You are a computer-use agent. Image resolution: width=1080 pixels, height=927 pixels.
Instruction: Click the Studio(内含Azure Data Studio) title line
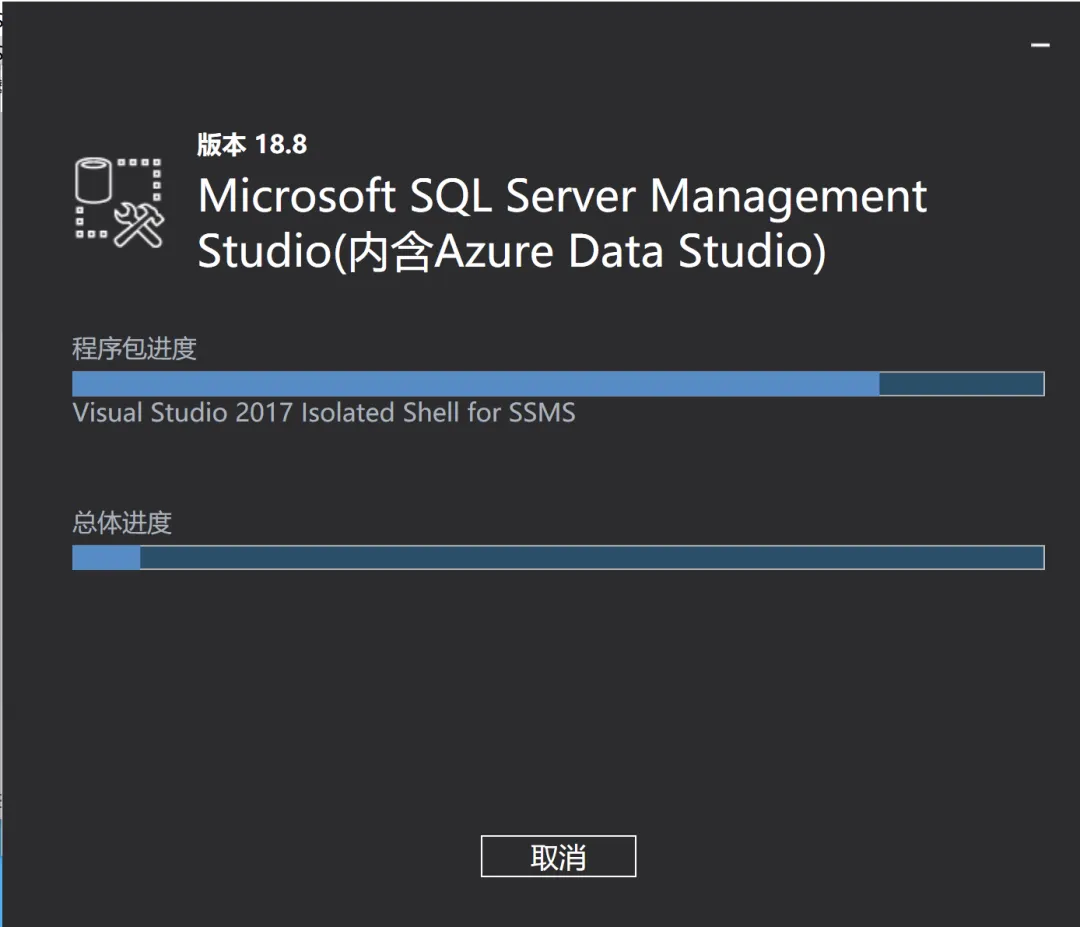[x=511, y=251]
